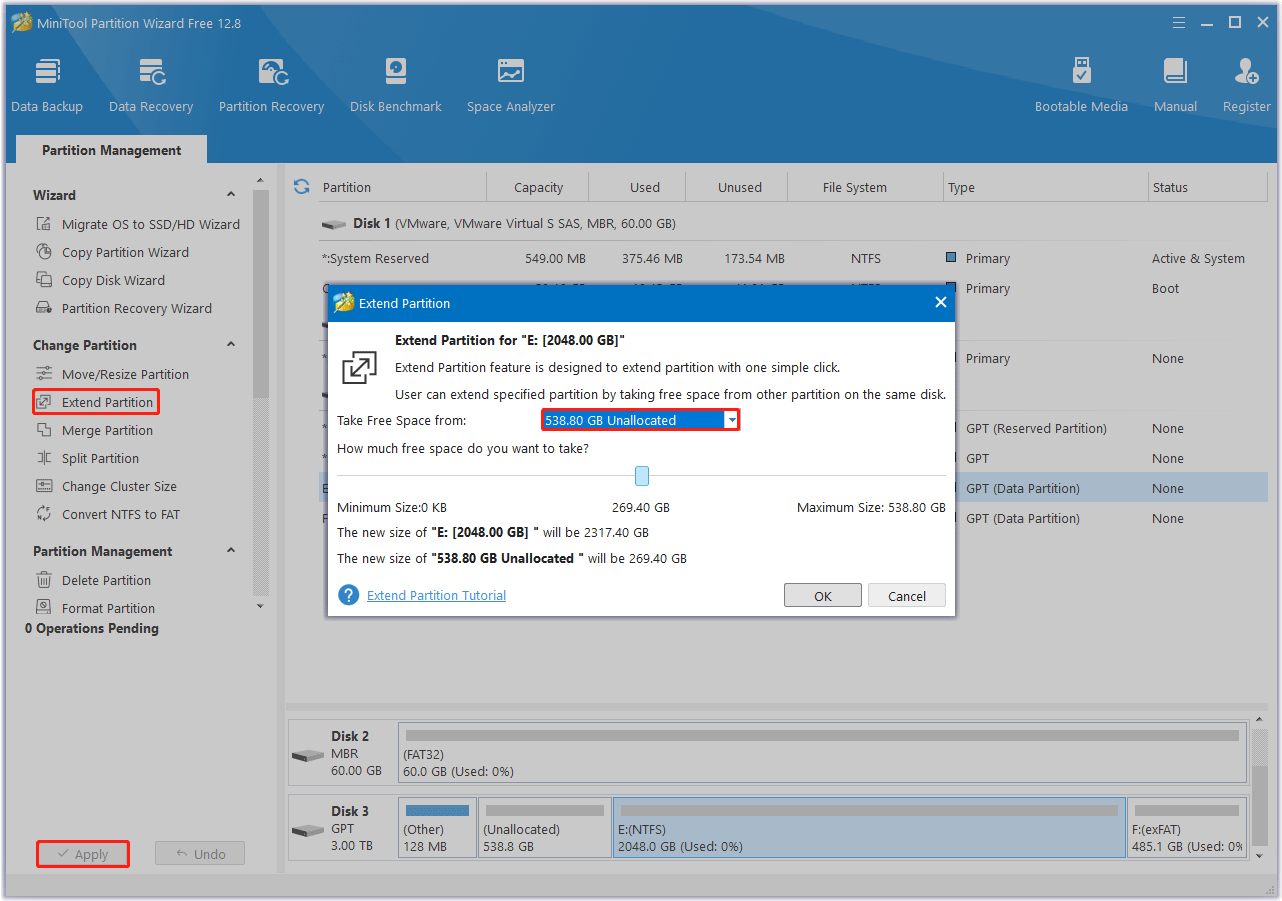Select the Disk 2 FAT32 partition block

pos(822,753)
